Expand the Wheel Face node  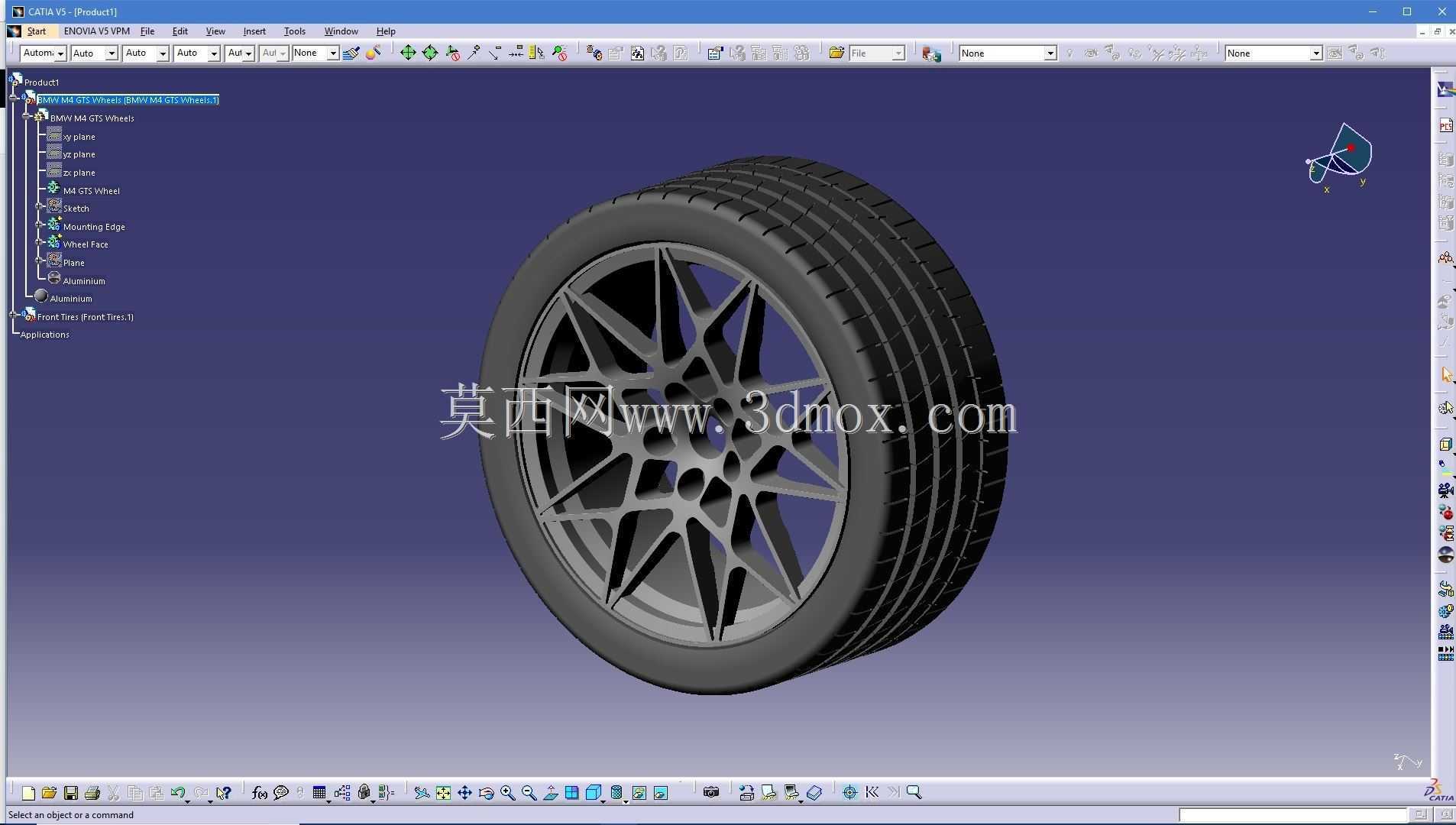pyautogui.click(x=40, y=243)
